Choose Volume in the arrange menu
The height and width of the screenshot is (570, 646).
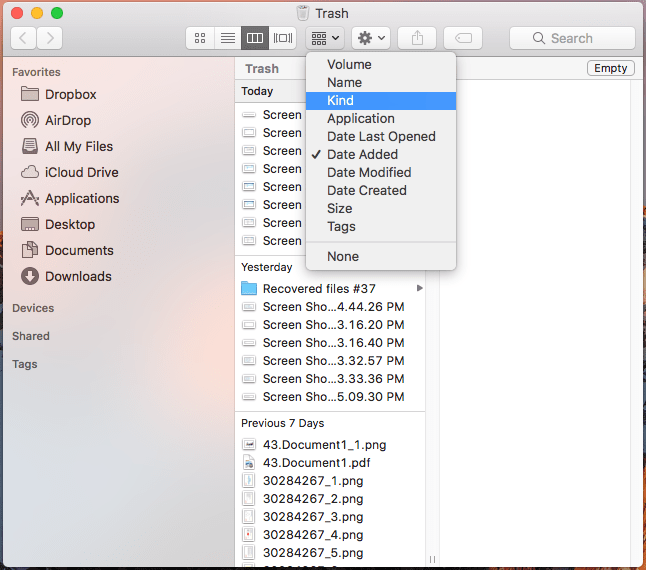pyautogui.click(x=381, y=64)
